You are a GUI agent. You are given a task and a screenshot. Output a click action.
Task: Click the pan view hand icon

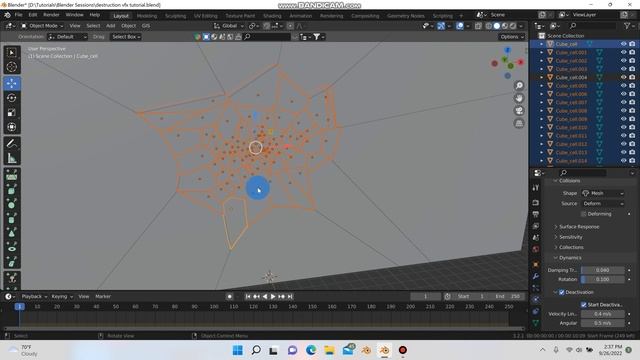pyautogui.click(x=519, y=98)
